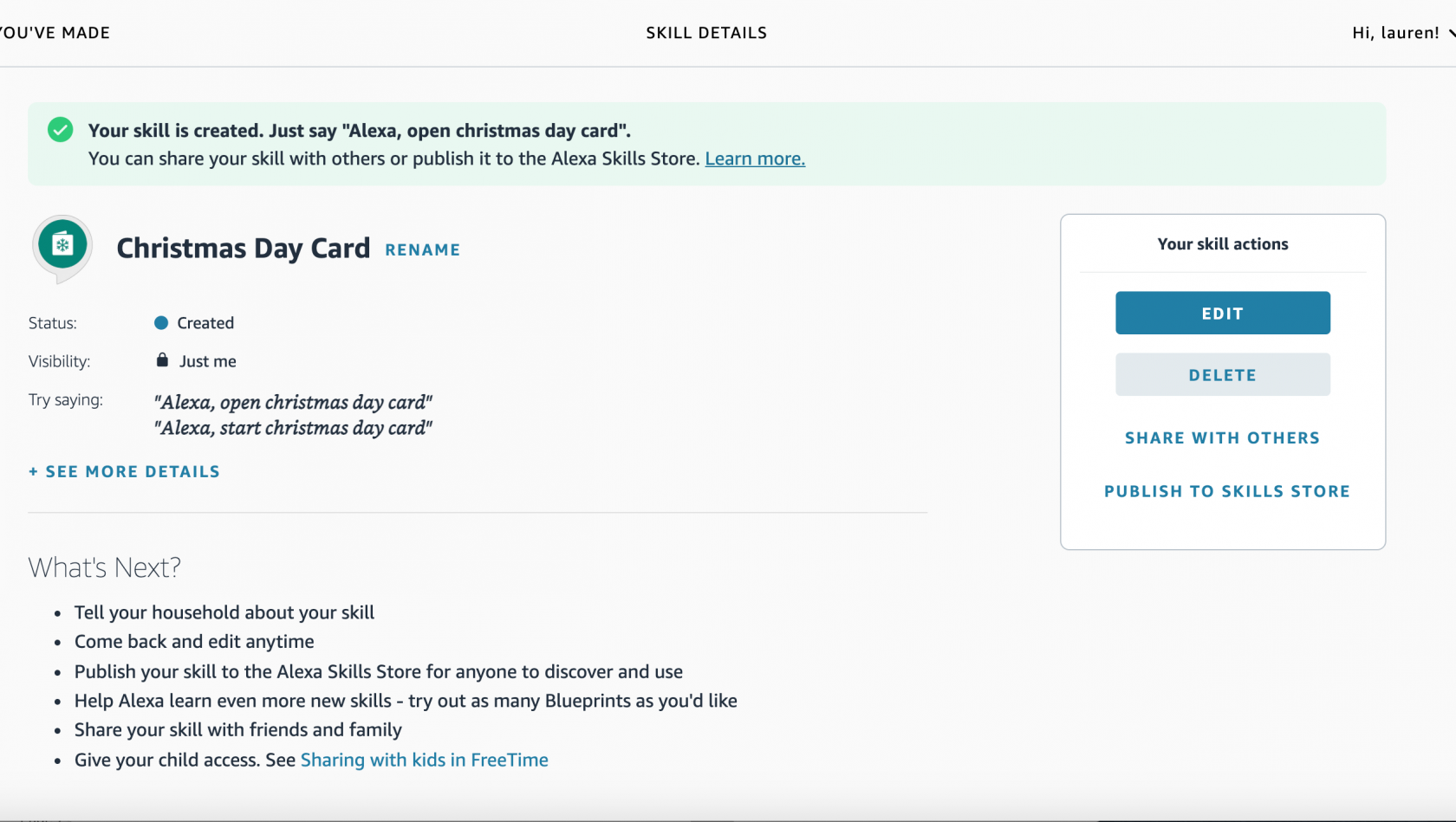Click the Christmas Day Card title
This screenshot has height=822, width=1456.
[x=243, y=249]
